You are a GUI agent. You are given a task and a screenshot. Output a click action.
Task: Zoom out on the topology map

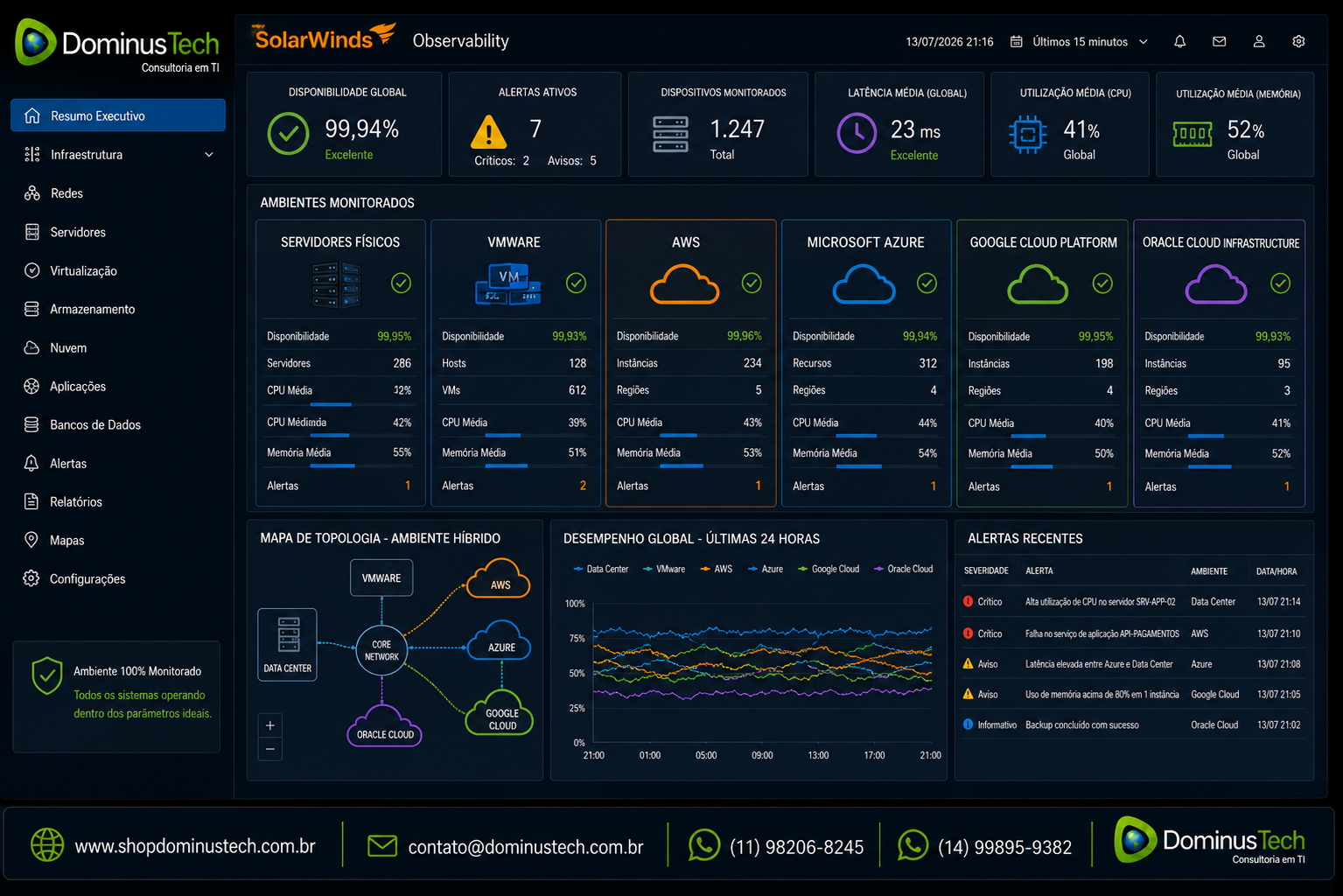270,749
